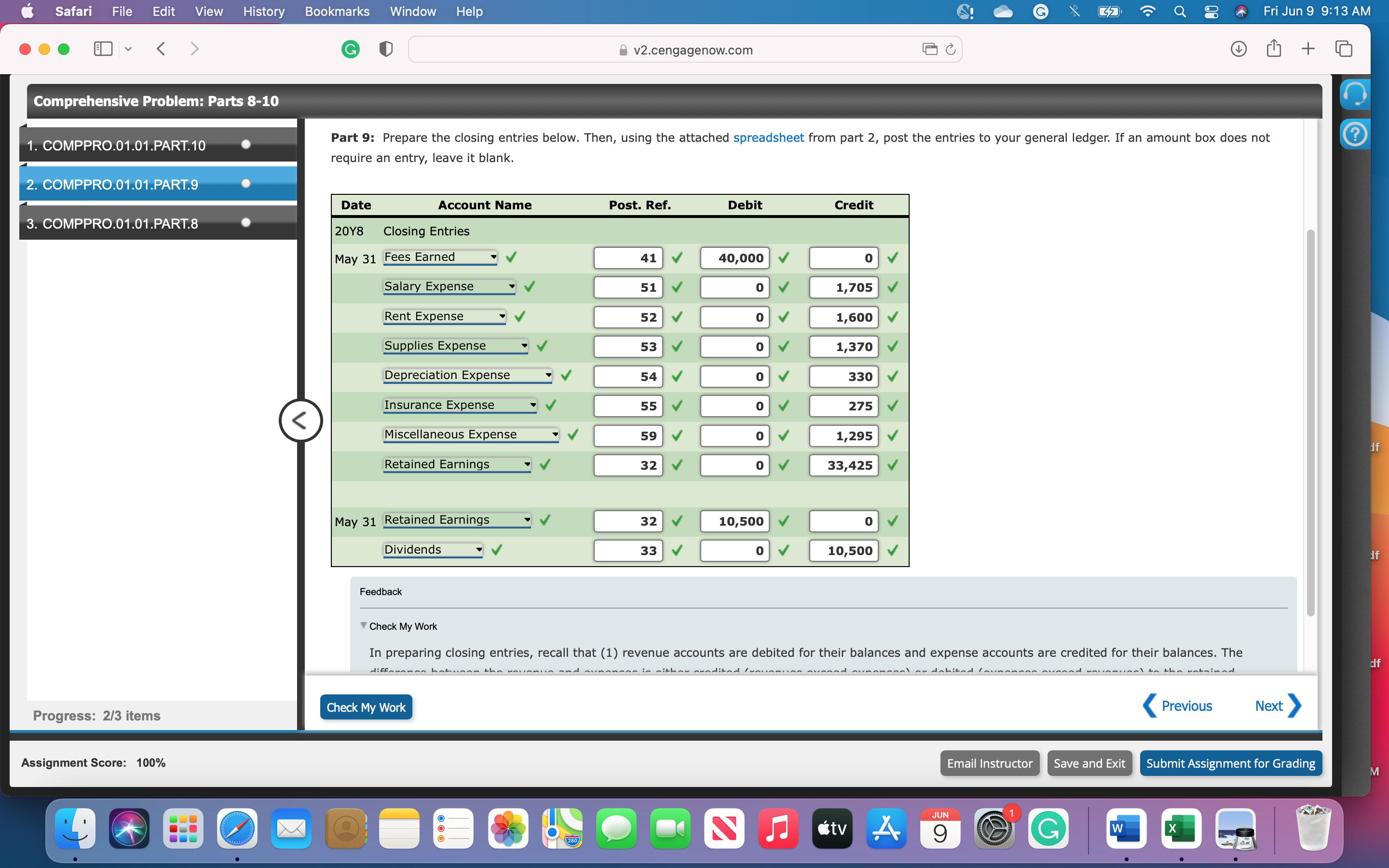Collapse the Check My Work feedback section

(x=363, y=626)
